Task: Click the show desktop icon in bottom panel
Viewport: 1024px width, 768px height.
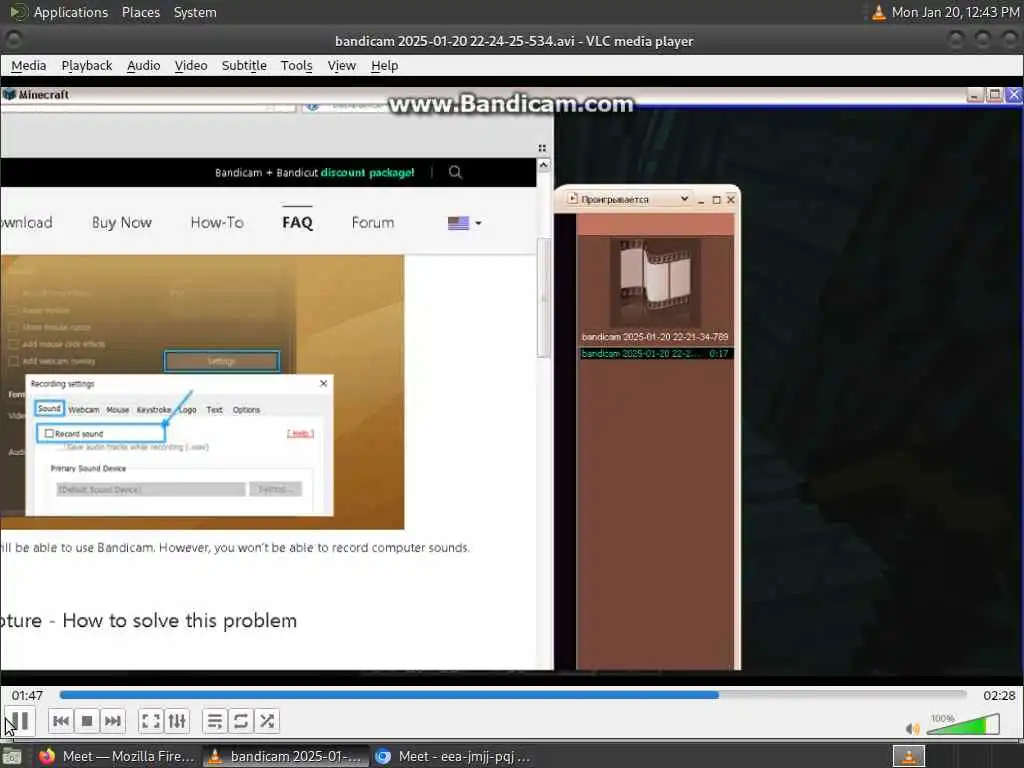Action: [x=12, y=756]
